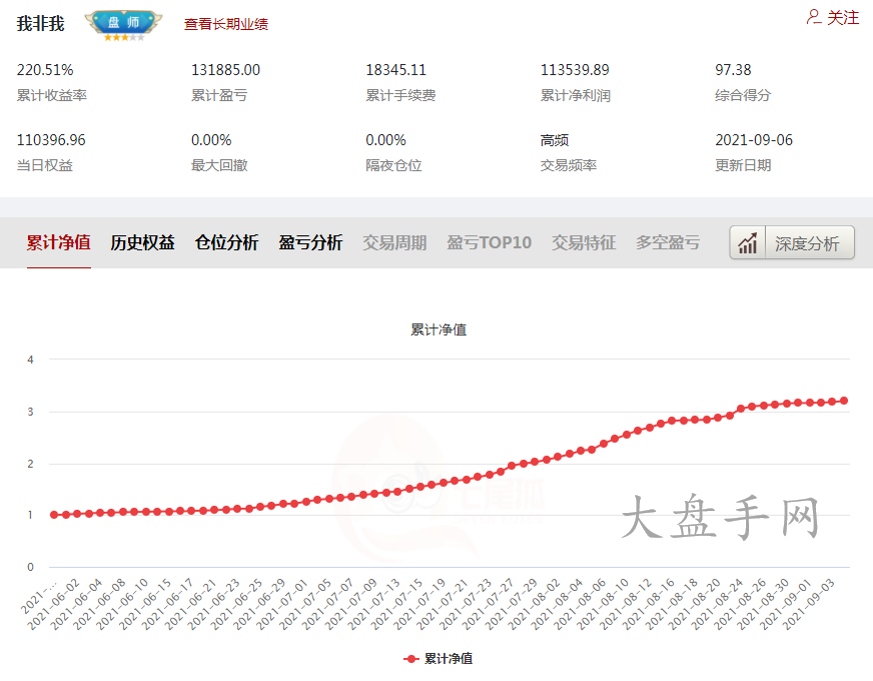Click the 盘师 badge icon
873x681 pixels.
122,23
